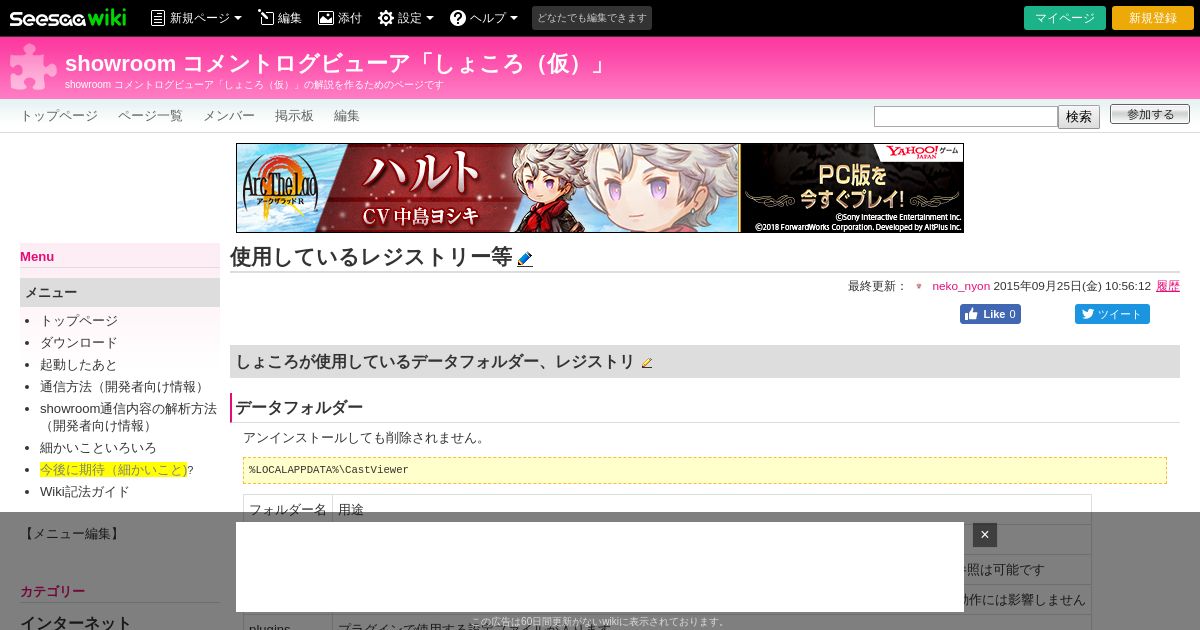Click the フォルダー名 table header
The width and height of the screenshot is (1200, 630).
288,510
